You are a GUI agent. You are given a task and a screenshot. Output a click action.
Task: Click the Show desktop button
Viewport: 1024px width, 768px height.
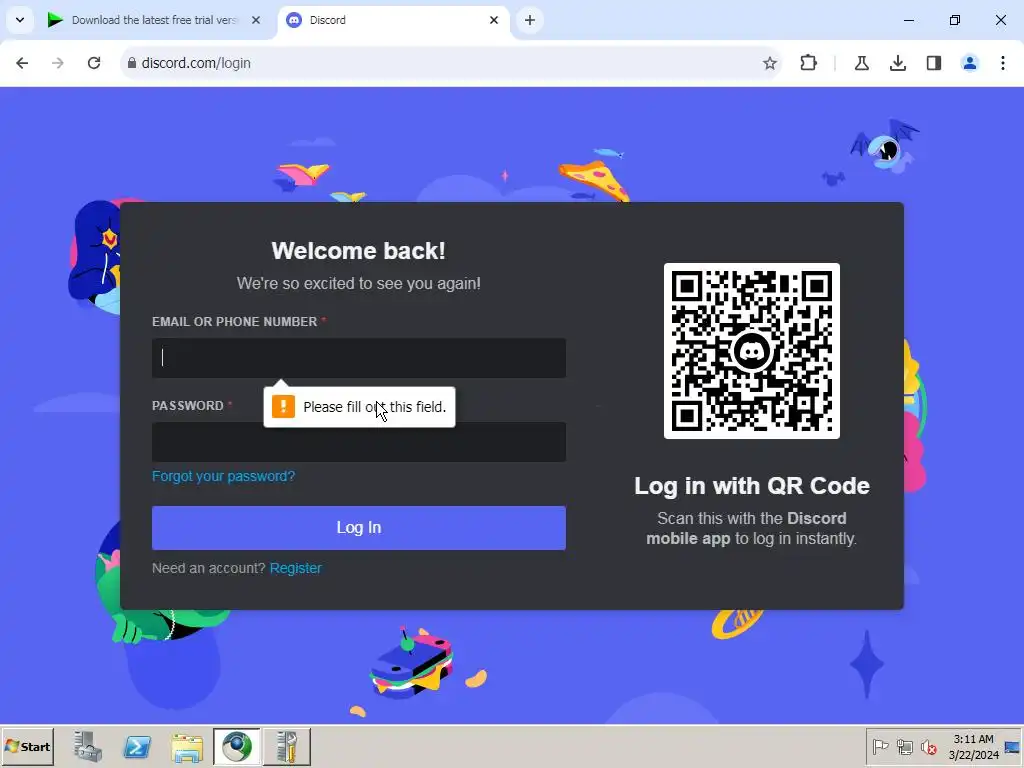point(1012,746)
